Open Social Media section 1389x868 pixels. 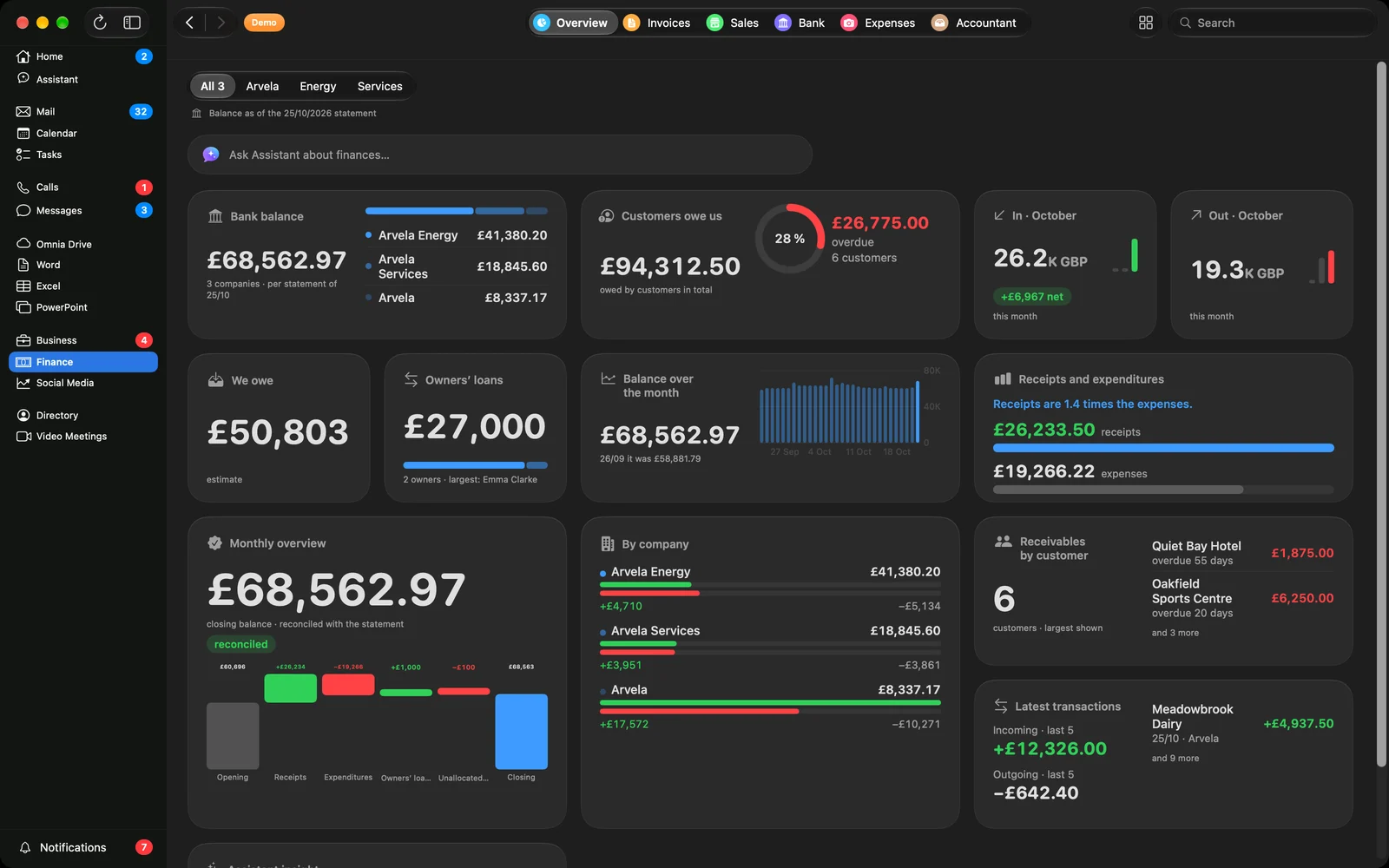[83, 383]
